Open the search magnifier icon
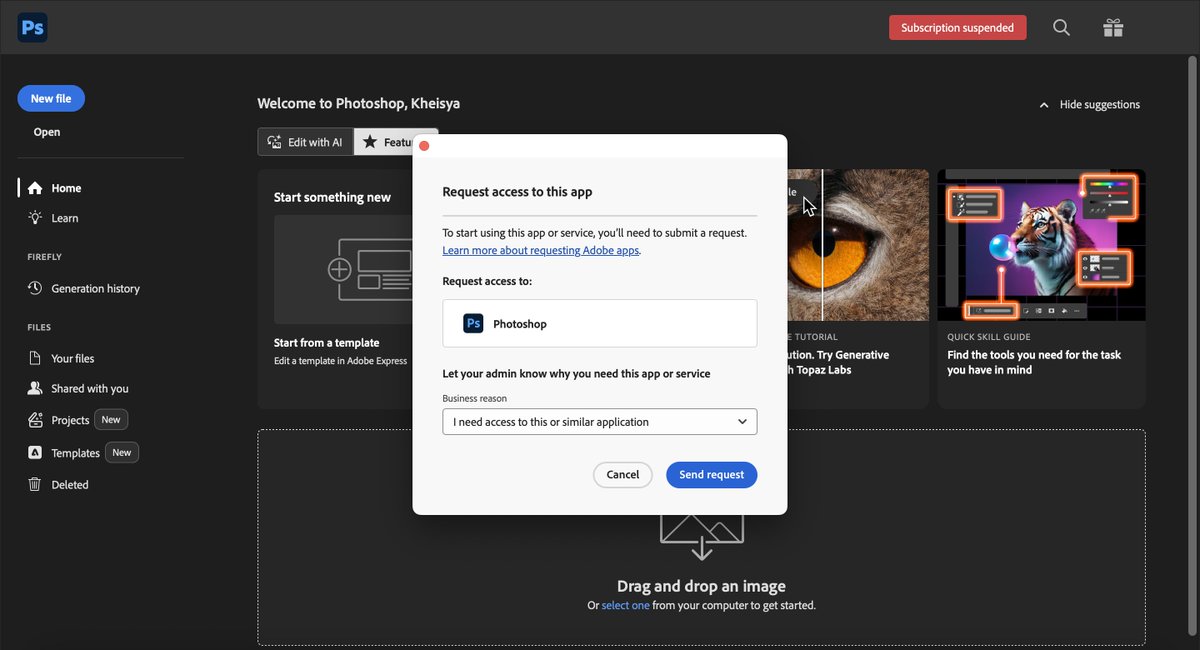 (x=1062, y=28)
